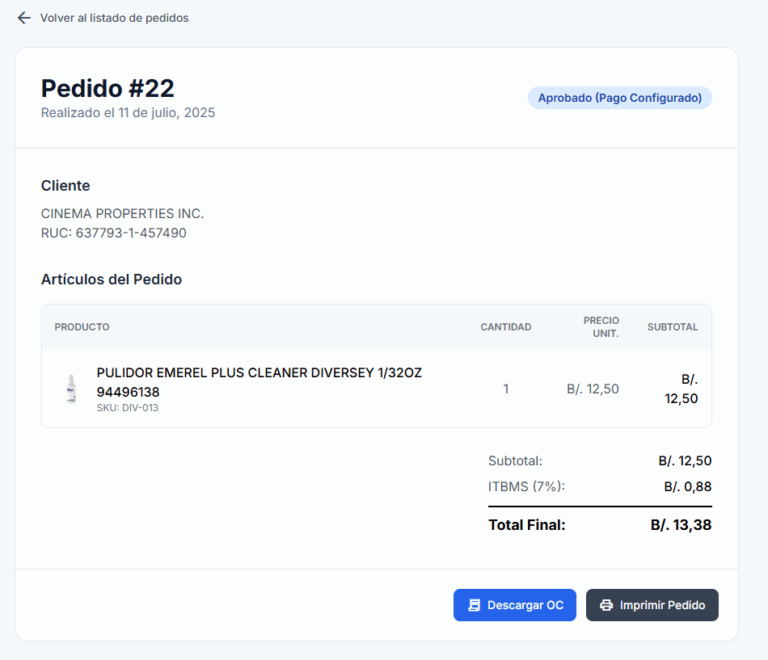Open Volver al listado de pedidos link
Screen dimensions: 768x660
[x=114, y=18]
